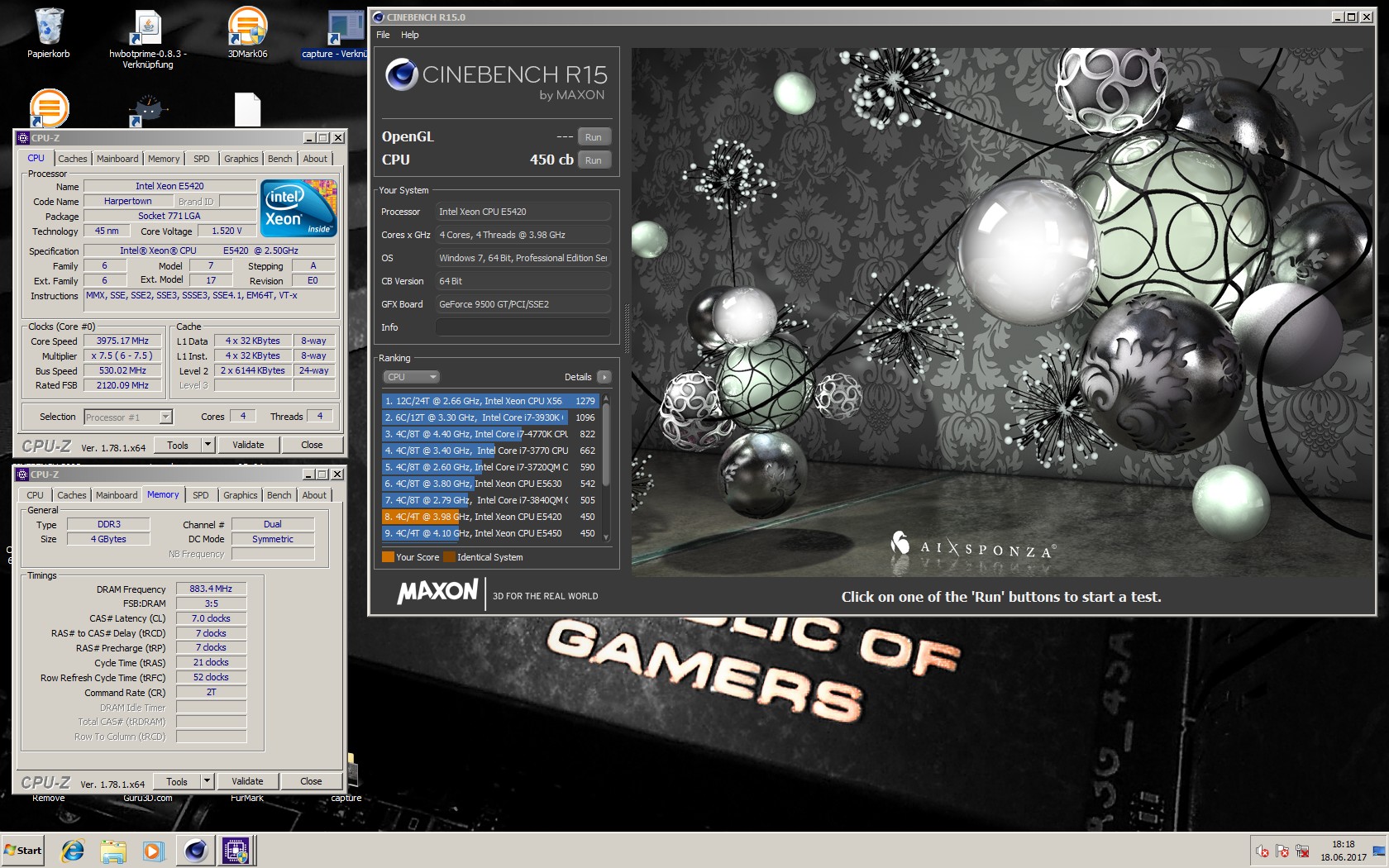1389x868 pixels.
Task: Click Validate in bottom CPU-Z window
Action: click(247, 781)
